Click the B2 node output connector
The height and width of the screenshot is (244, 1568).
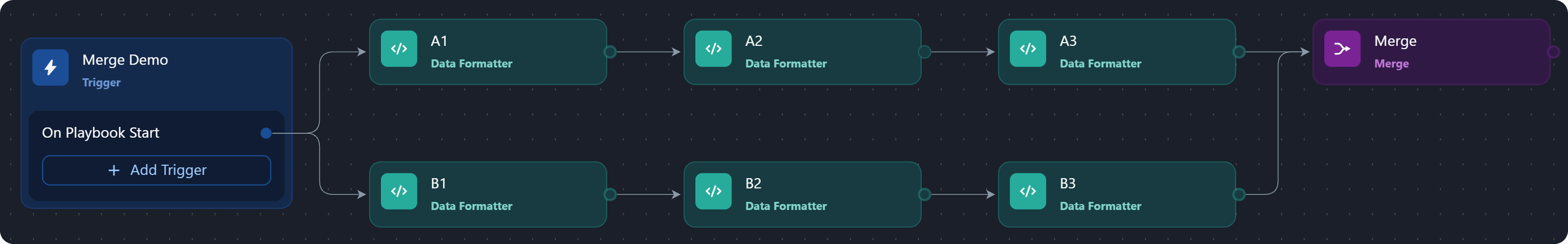click(x=924, y=195)
